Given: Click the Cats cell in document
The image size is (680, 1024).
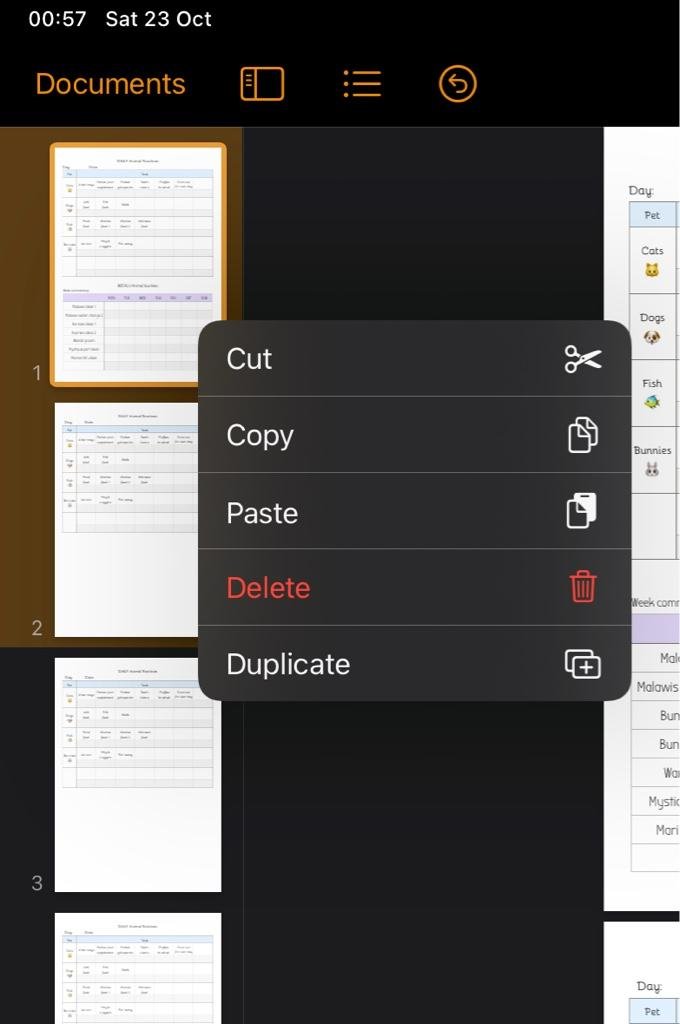Looking at the screenshot, I should 653,260.
